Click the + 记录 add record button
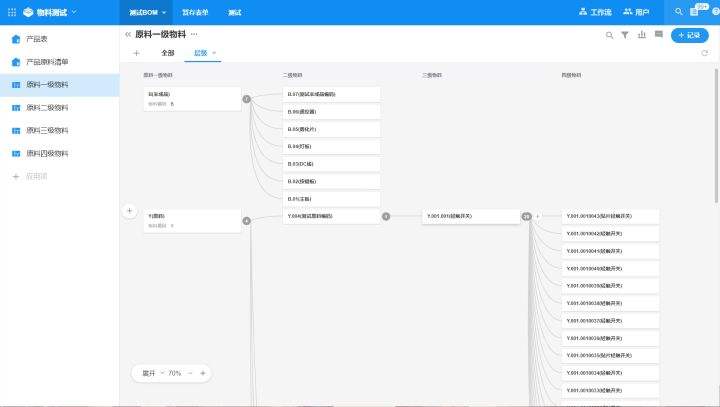This screenshot has height=407, width=720. pyautogui.click(x=690, y=35)
